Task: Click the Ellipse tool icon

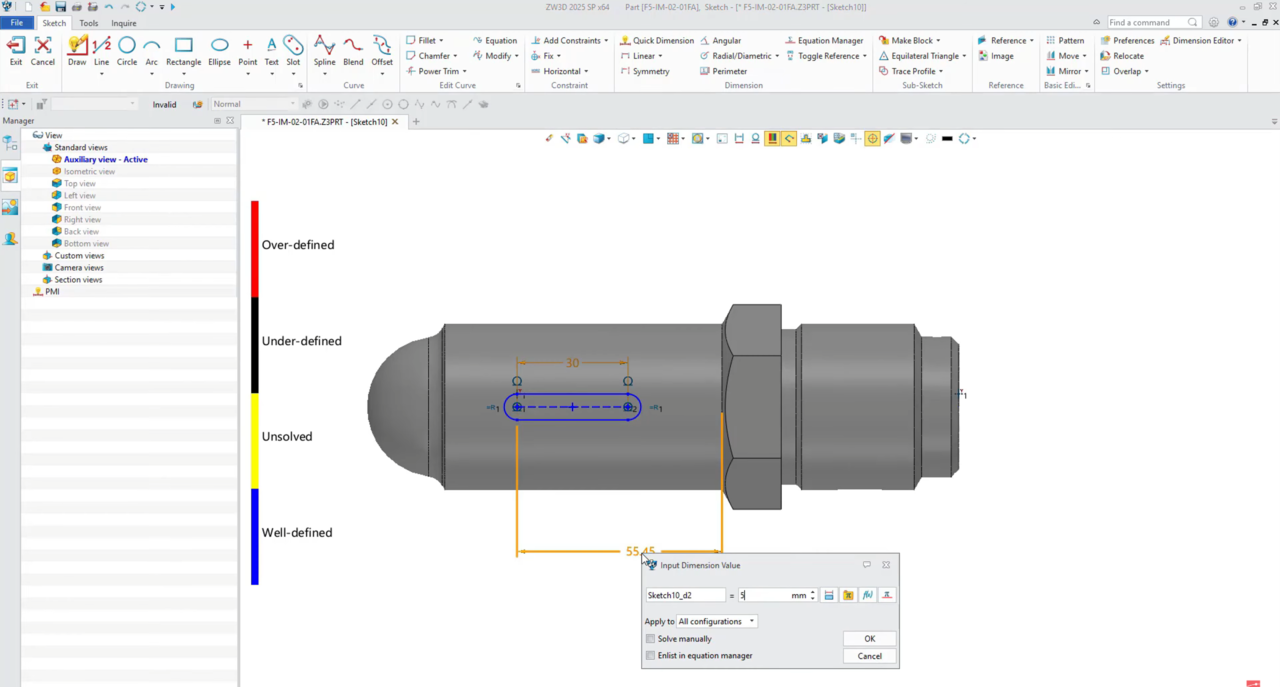Action: (219, 46)
